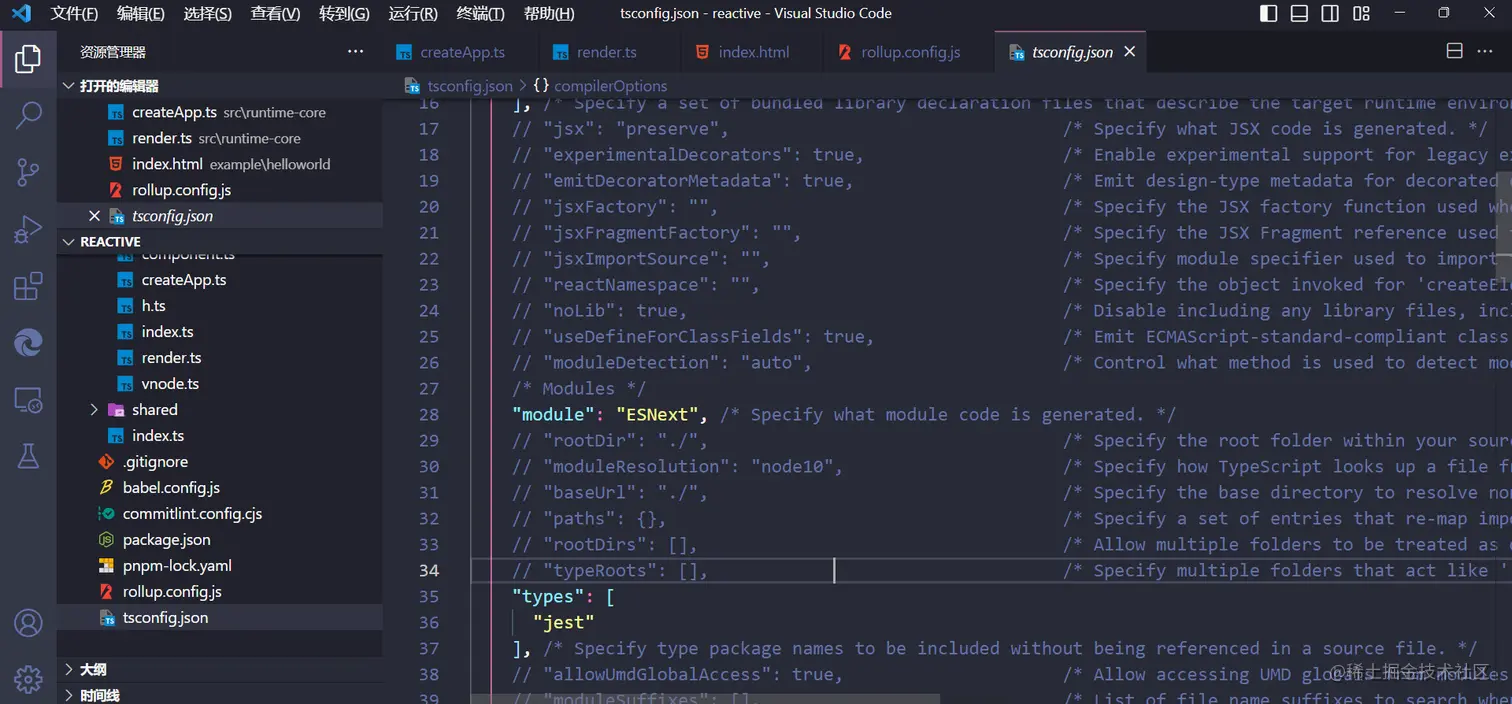Click the horizontal editor scrollbar
The height and width of the screenshot is (704, 1512).
(705, 699)
